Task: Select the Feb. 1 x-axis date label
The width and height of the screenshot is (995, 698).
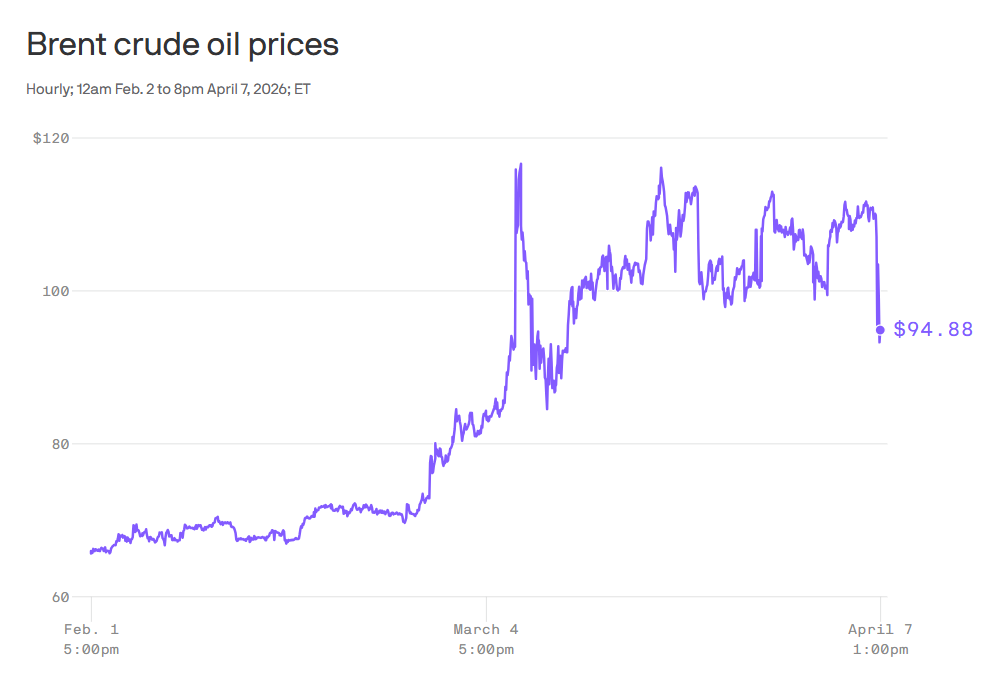Action: 91,630
